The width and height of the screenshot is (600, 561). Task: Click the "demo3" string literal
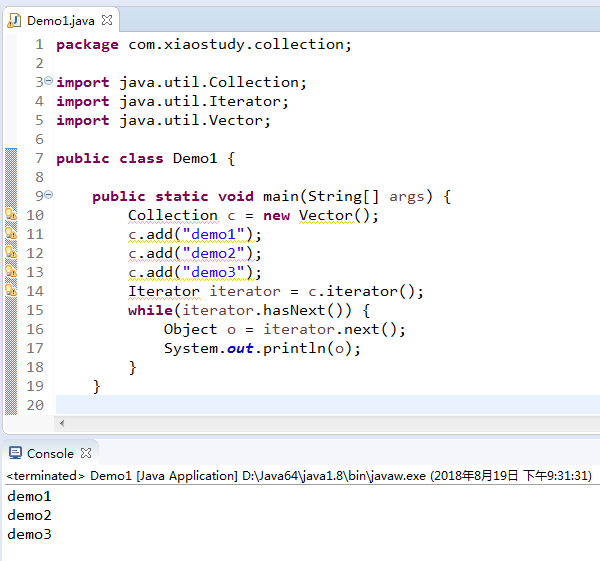(x=214, y=272)
